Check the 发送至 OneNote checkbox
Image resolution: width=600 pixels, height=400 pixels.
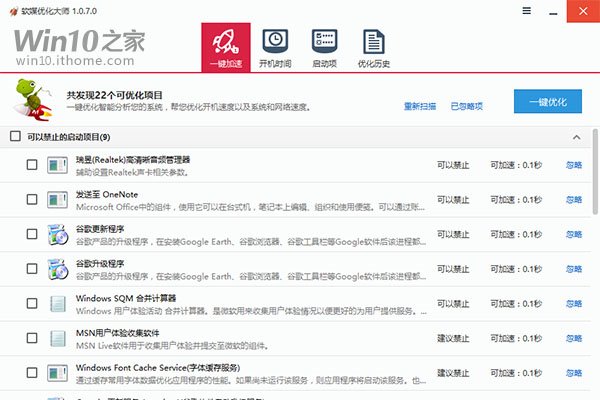[x=32, y=200]
